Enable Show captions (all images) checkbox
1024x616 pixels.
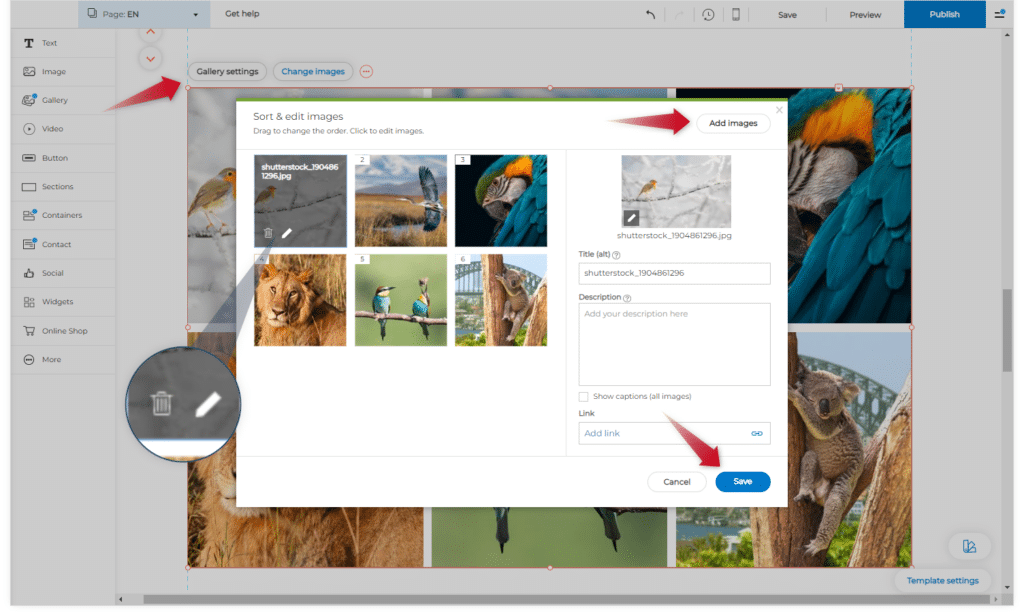click(584, 397)
